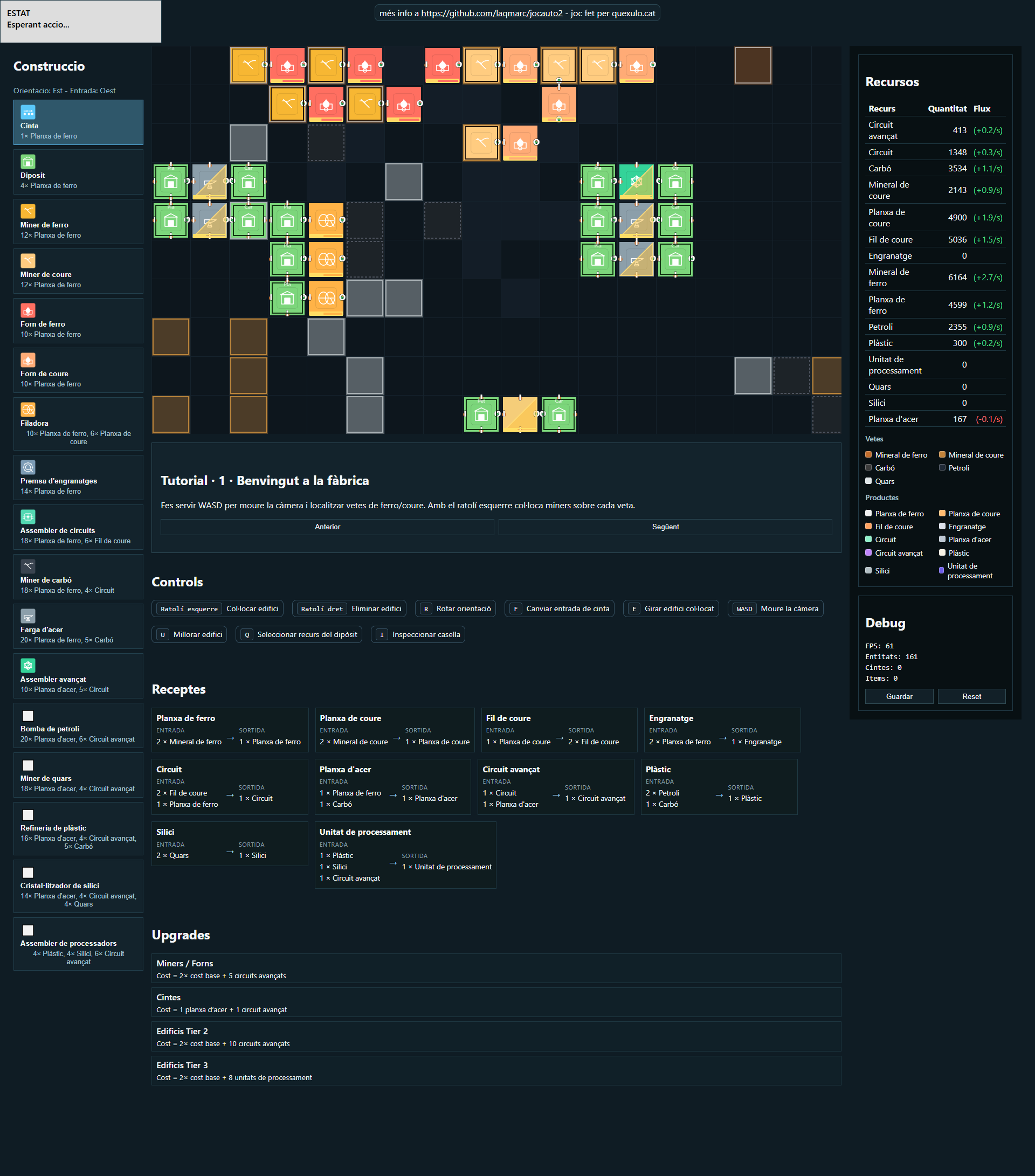Select the Diposit building
Viewport: 1035px width, 1176px height.
[78, 172]
